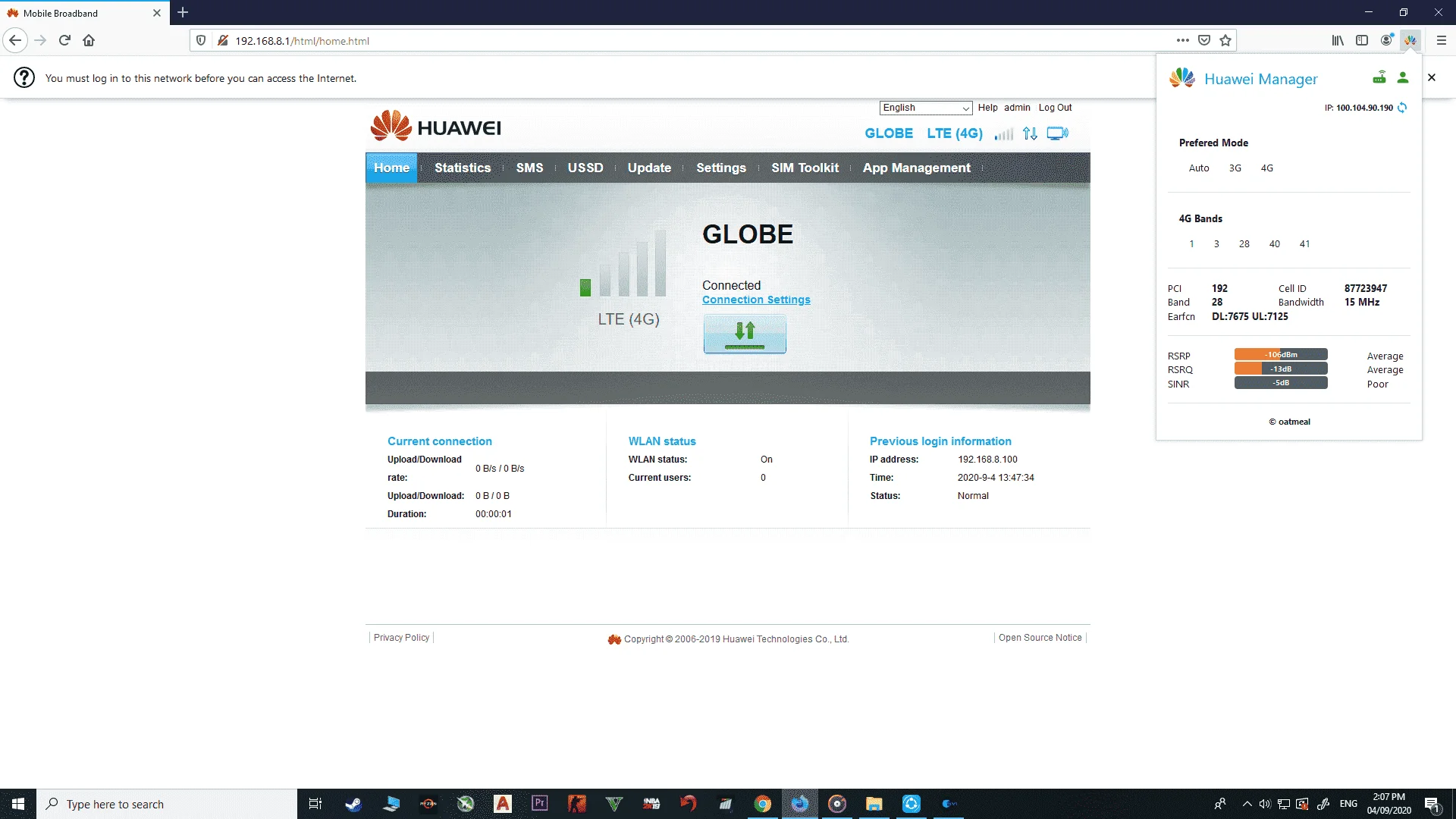Click the RSRP -106dBm signal bar
1456x819 pixels.
1281,354
